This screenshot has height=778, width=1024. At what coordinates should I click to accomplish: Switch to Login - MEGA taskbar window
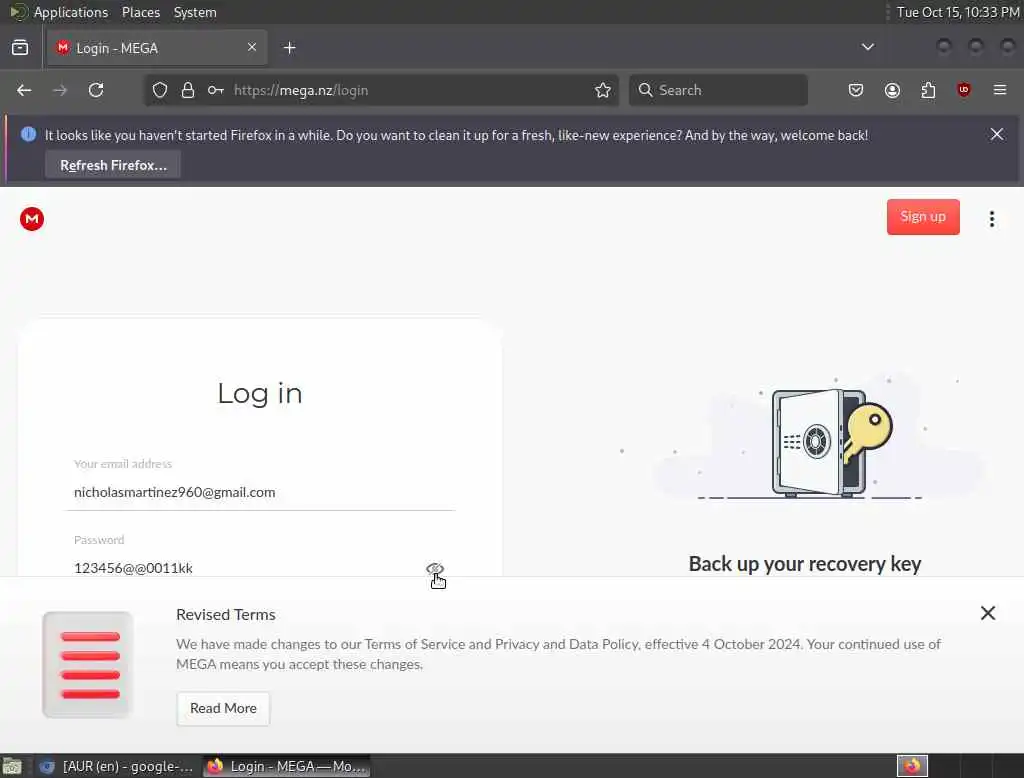pyautogui.click(x=286, y=766)
